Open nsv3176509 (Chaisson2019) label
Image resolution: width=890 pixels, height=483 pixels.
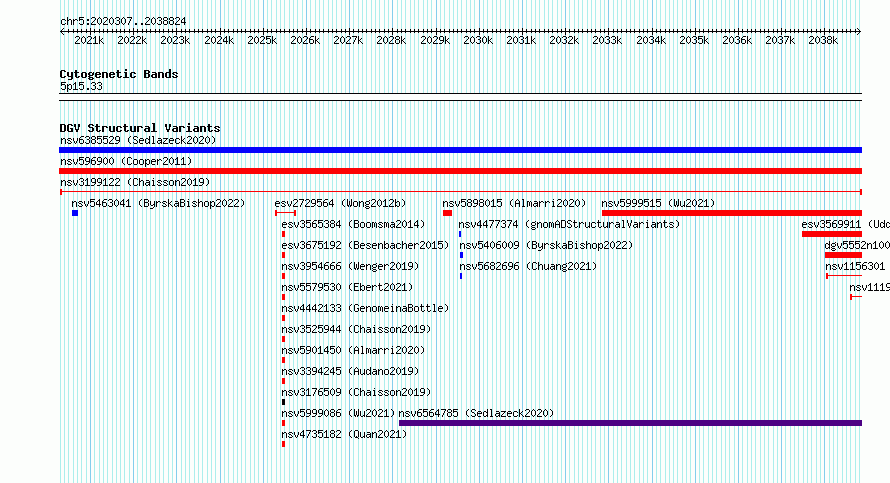(x=356, y=392)
